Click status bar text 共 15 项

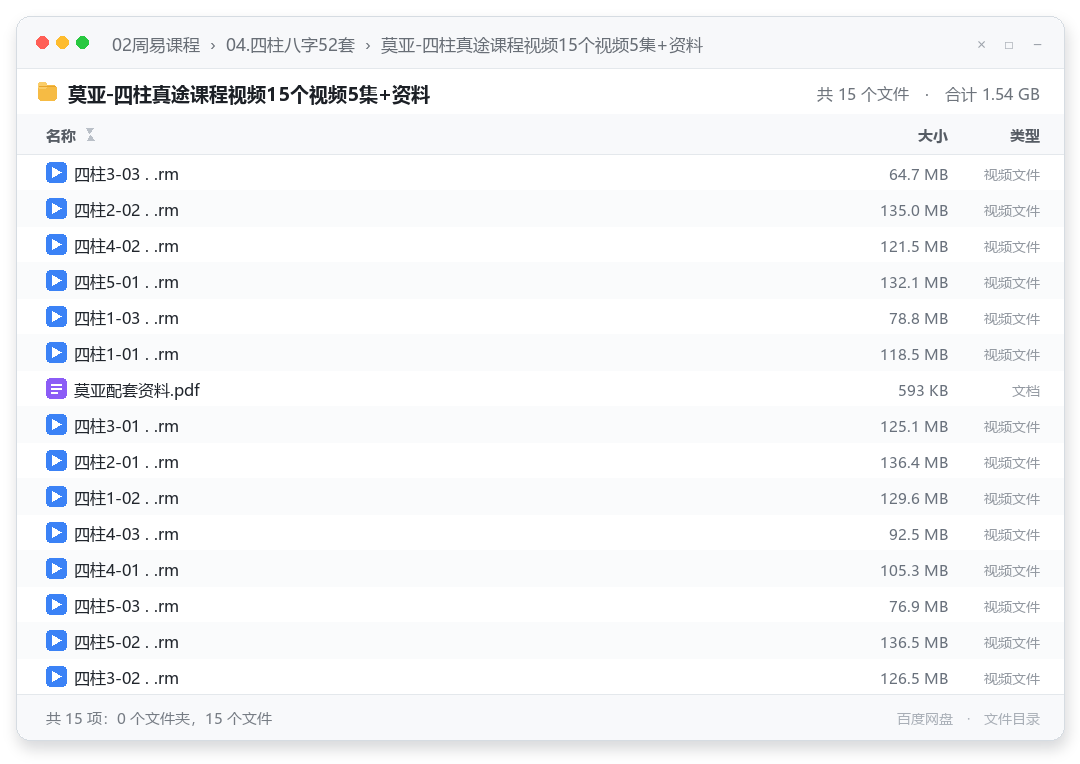coord(76,719)
